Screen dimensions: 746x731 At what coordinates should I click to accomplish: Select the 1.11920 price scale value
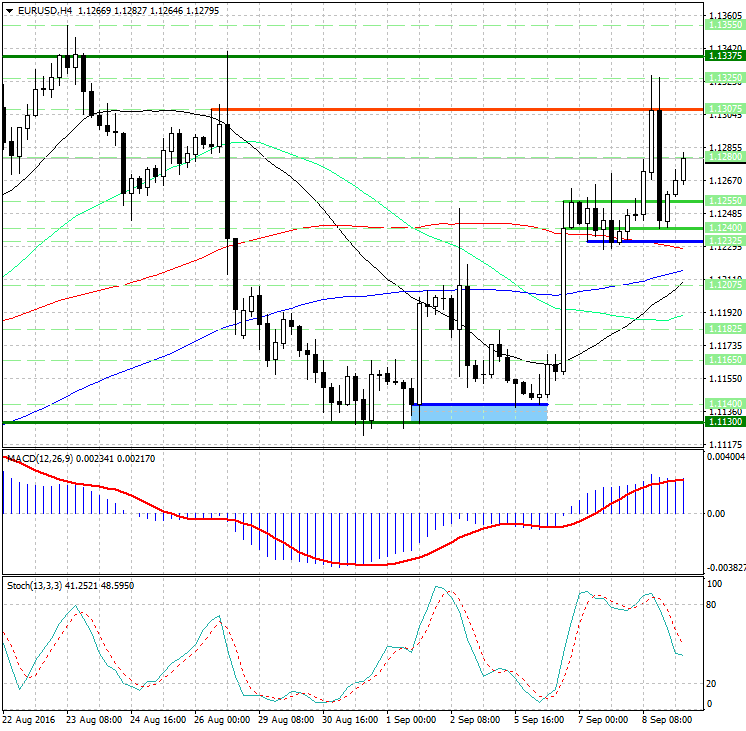(726, 313)
